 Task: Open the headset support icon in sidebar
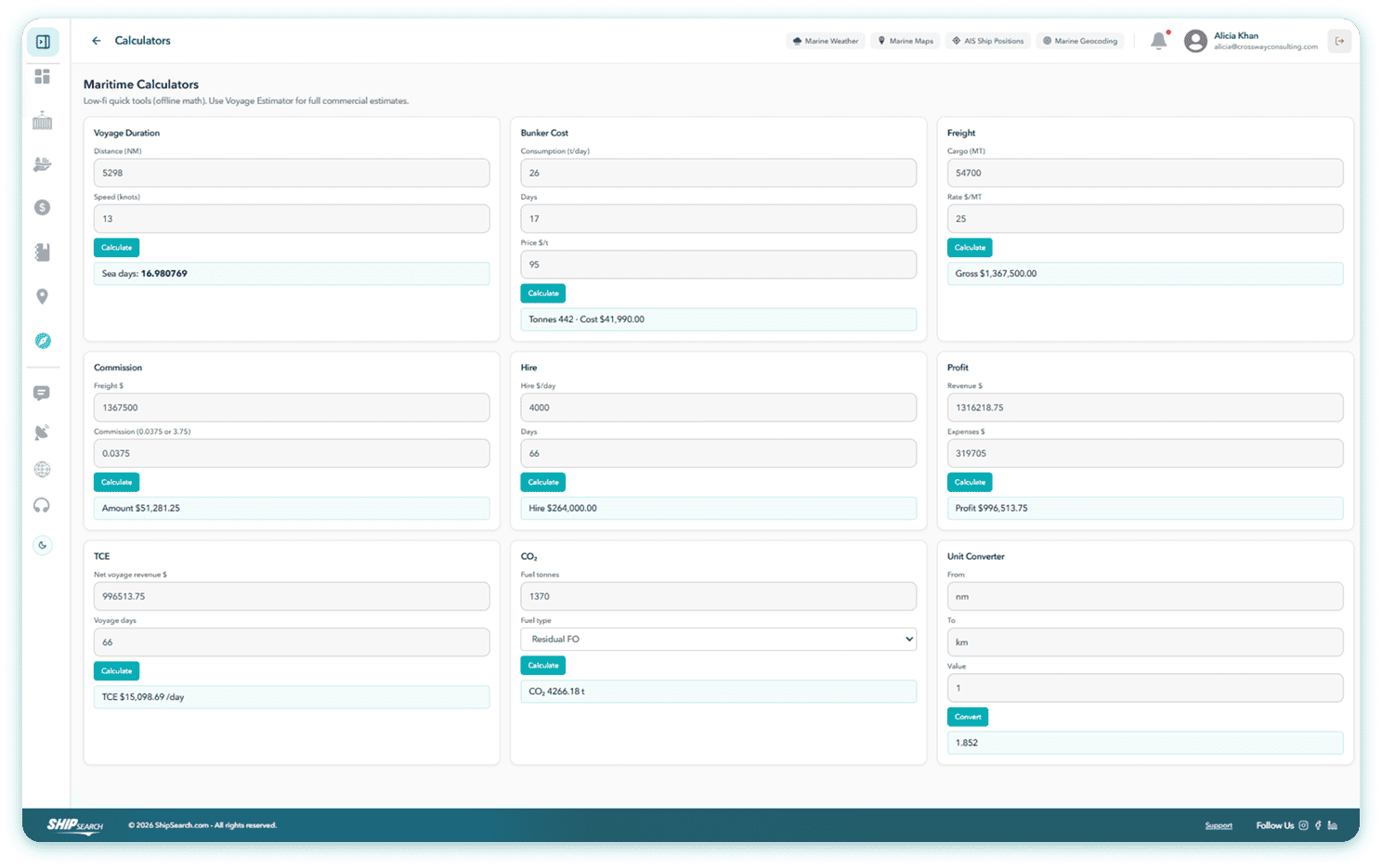tap(42, 506)
